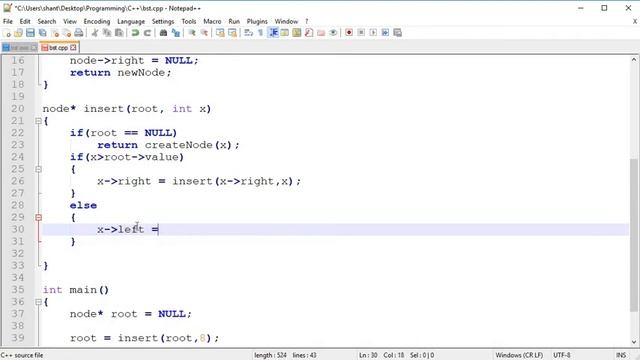Click the UTF-8 encoding status field
Viewport: 640px width, 360px height.
pos(562,355)
